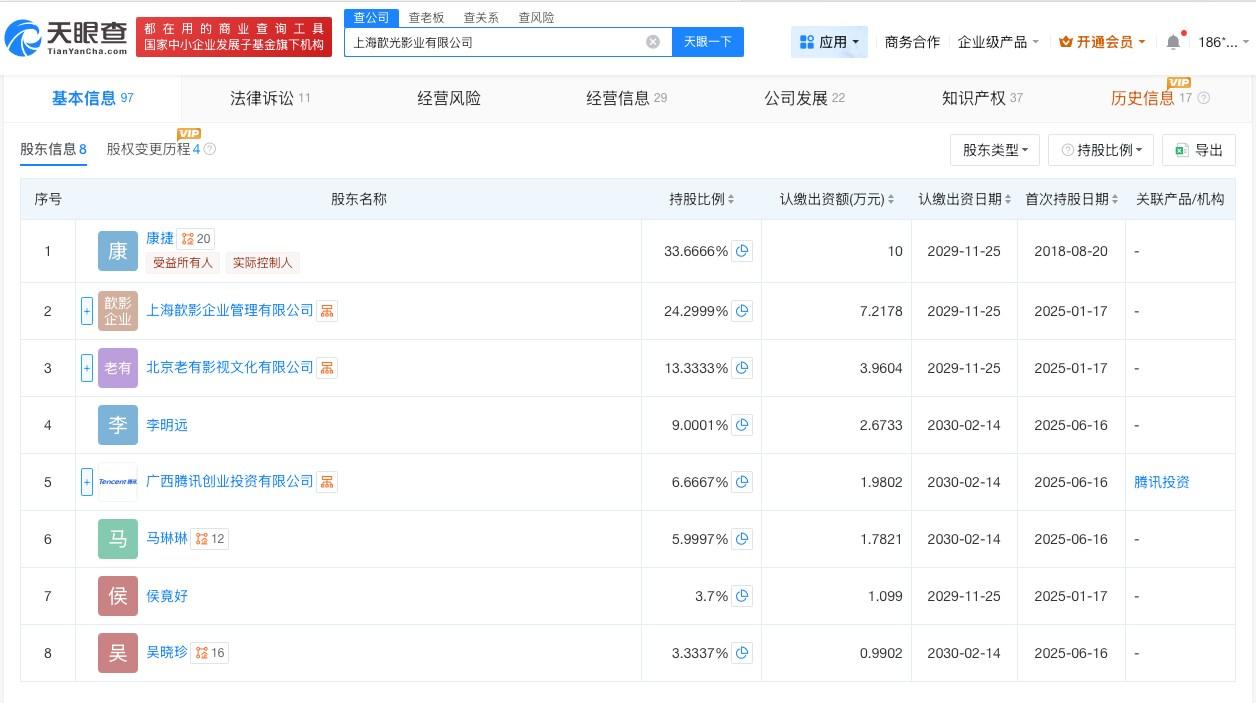This screenshot has height=703, width=1256.
Task: Click the structure icon beside 北京老有影视文化有限公司
Action: pos(327,368)
